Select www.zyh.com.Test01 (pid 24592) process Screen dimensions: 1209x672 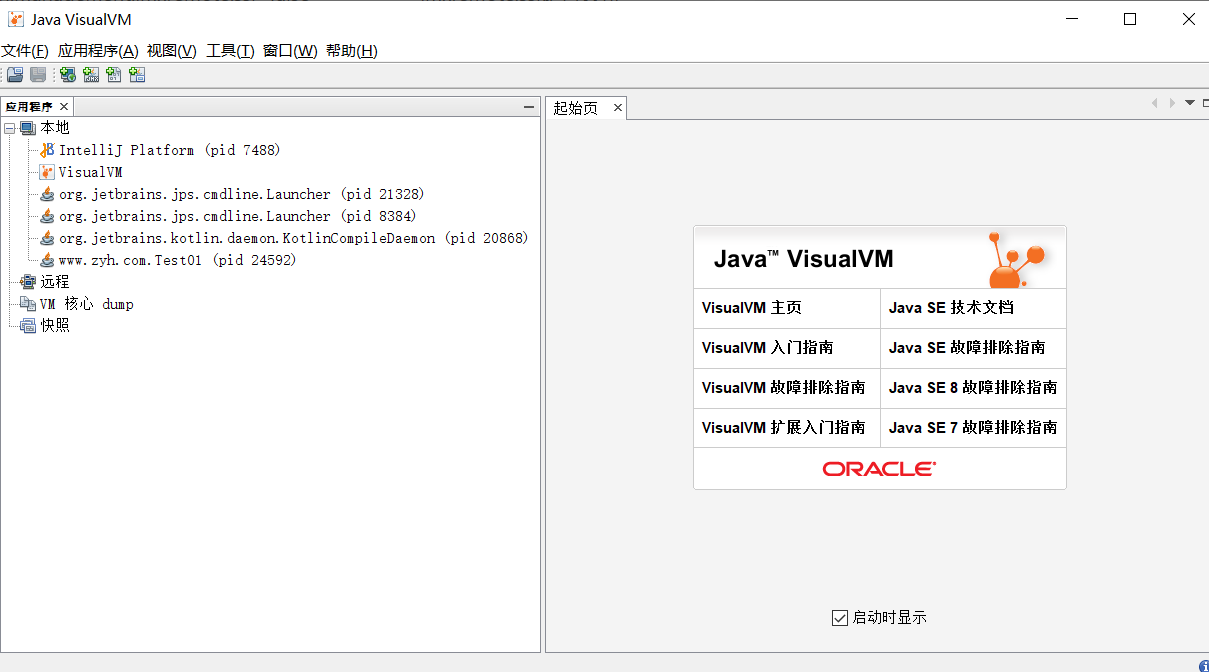pyautogui.click(x=177, y=260)
